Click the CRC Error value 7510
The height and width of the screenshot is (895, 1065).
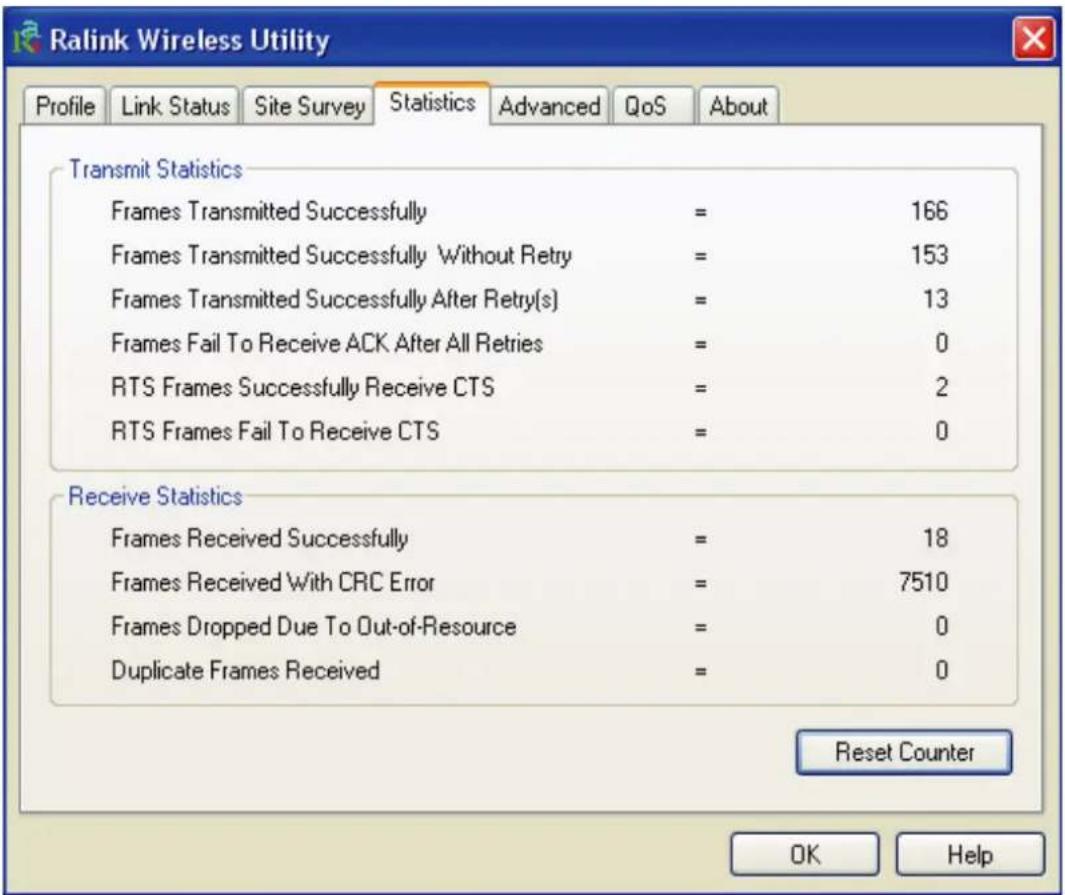[923, 582]
